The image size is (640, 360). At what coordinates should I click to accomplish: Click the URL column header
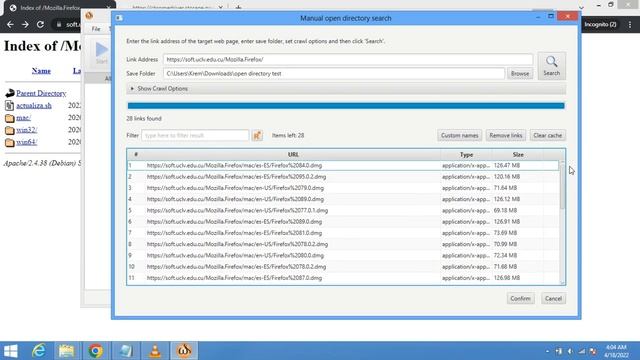pyautogui.click(x=293, y=155)
